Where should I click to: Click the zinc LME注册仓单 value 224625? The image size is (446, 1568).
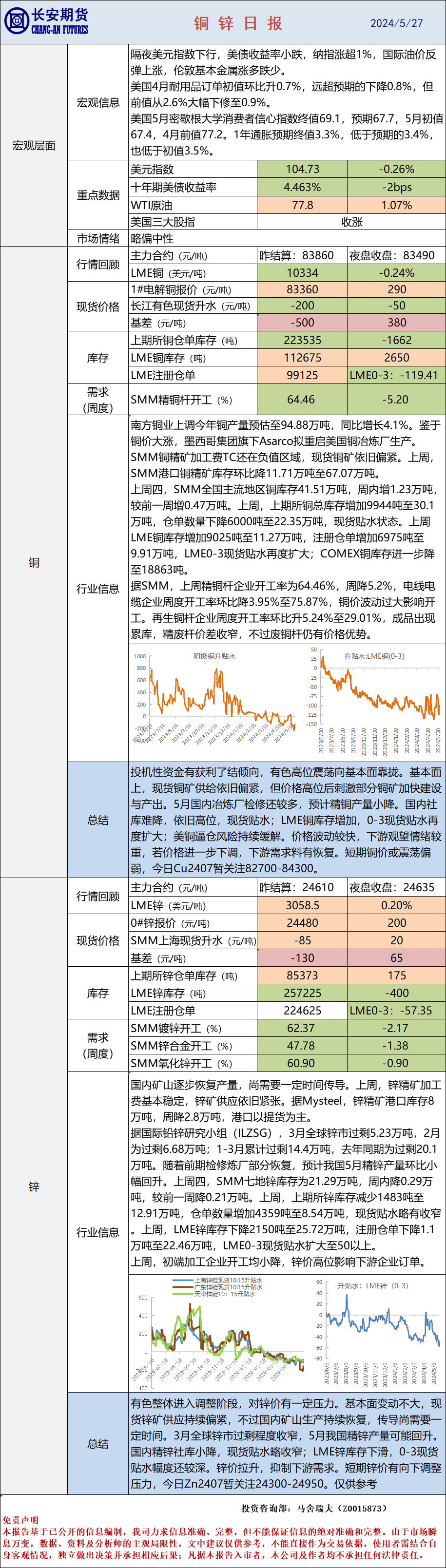(x=302, y=1011)
